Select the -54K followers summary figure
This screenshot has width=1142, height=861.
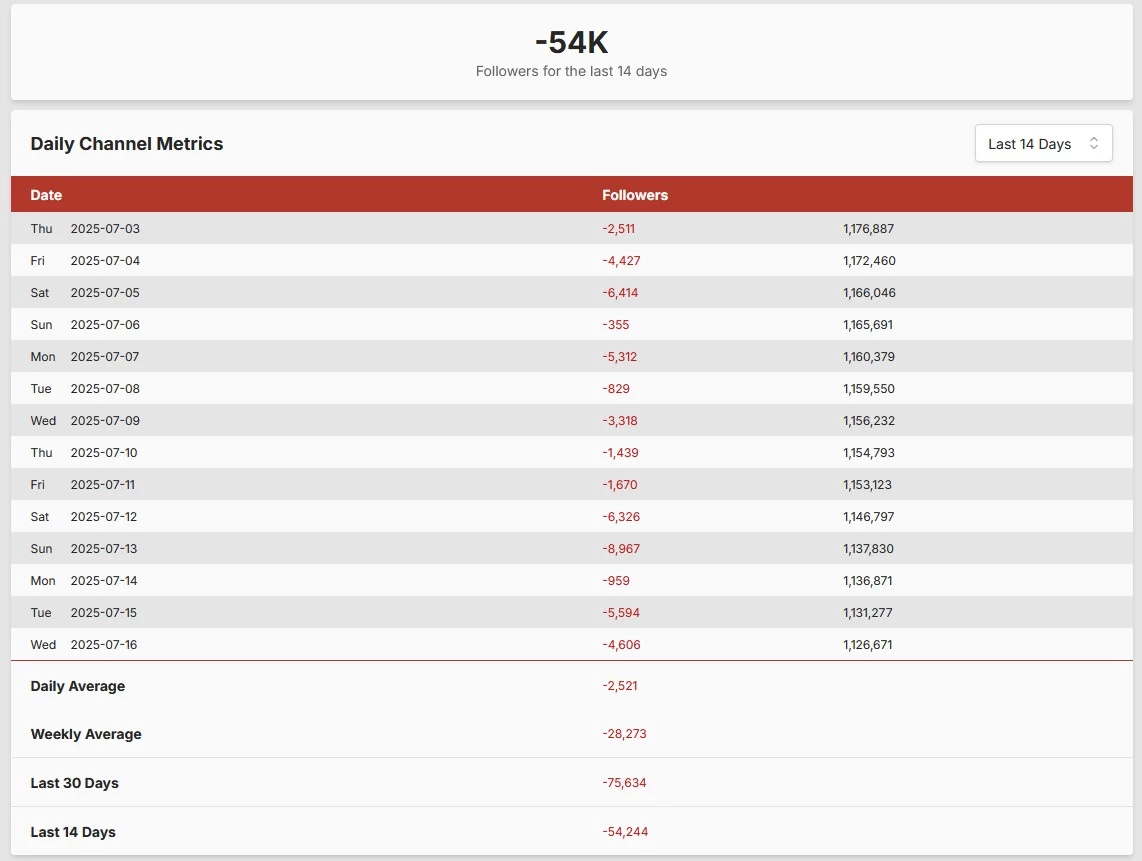[572, 42]
